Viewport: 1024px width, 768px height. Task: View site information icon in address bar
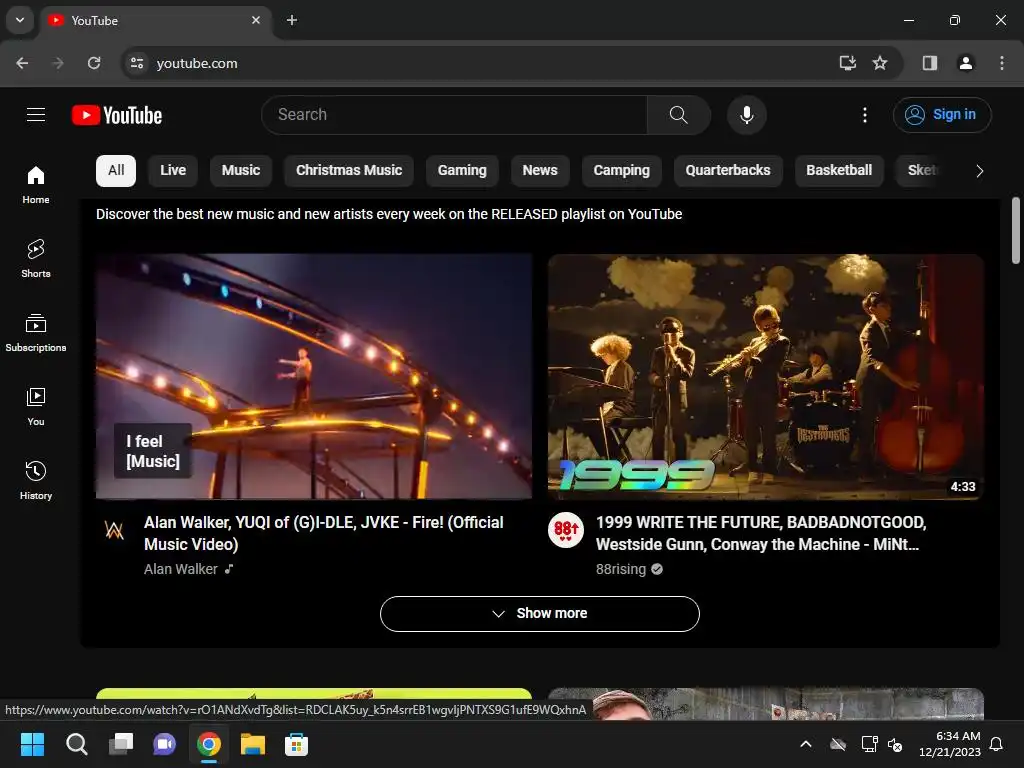coord(137,63)
